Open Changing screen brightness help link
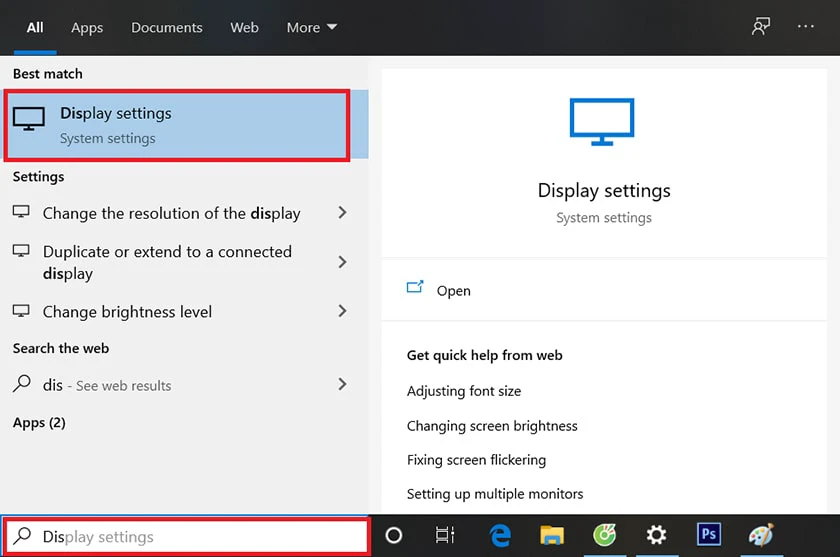The image size is (840, 557). [492, 426]
